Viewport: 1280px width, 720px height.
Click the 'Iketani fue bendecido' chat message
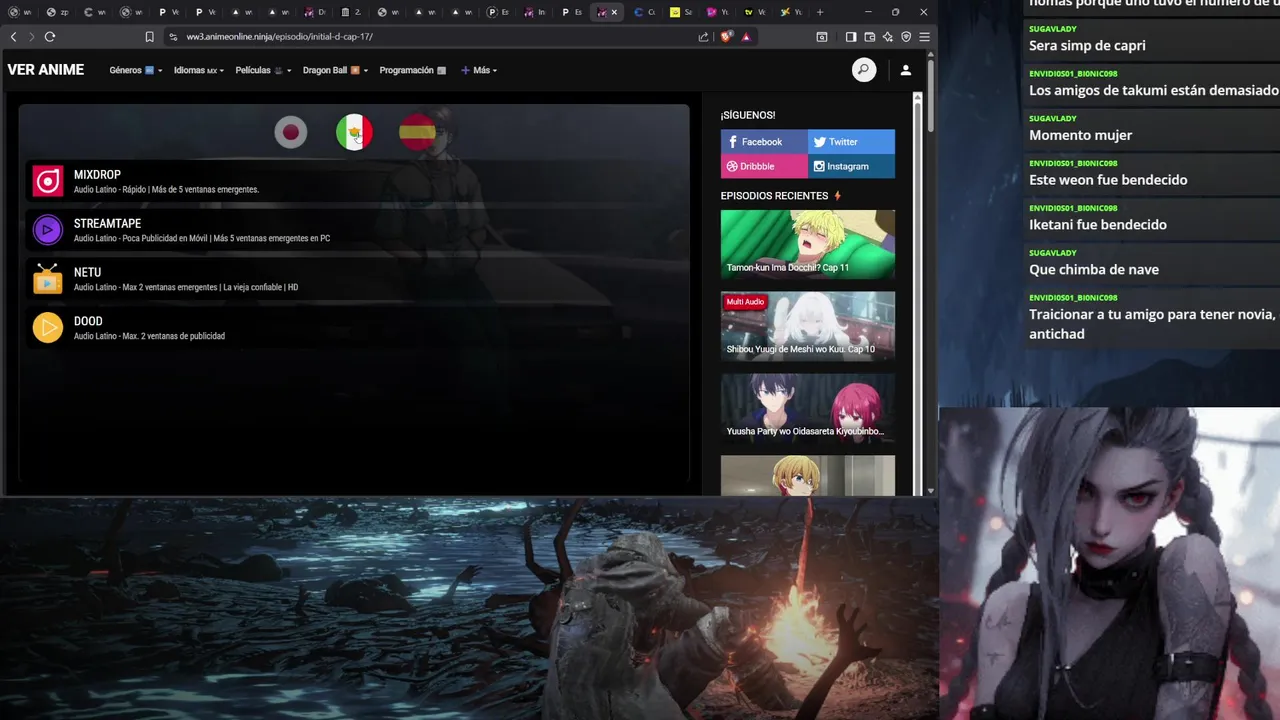coord(1098,224)
